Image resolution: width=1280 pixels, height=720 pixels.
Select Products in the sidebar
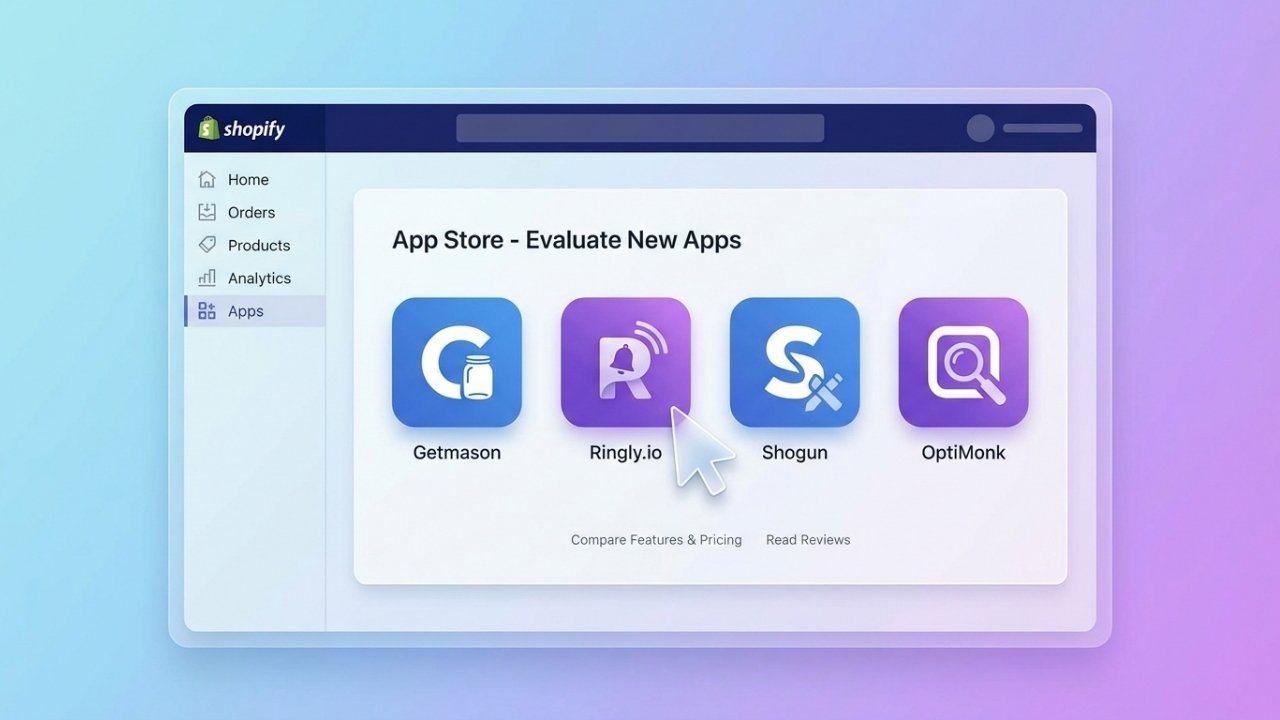coord(255,245)
